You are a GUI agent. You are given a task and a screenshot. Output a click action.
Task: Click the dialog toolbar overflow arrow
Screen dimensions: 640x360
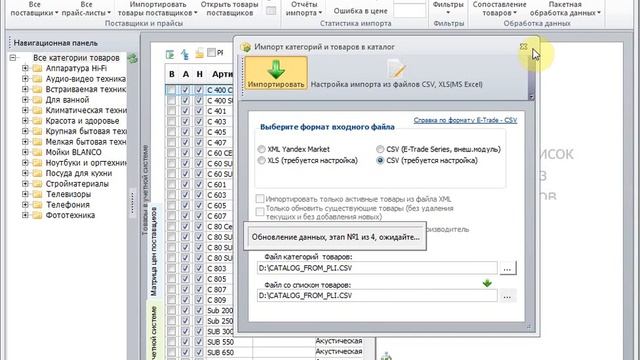(531, 97)
